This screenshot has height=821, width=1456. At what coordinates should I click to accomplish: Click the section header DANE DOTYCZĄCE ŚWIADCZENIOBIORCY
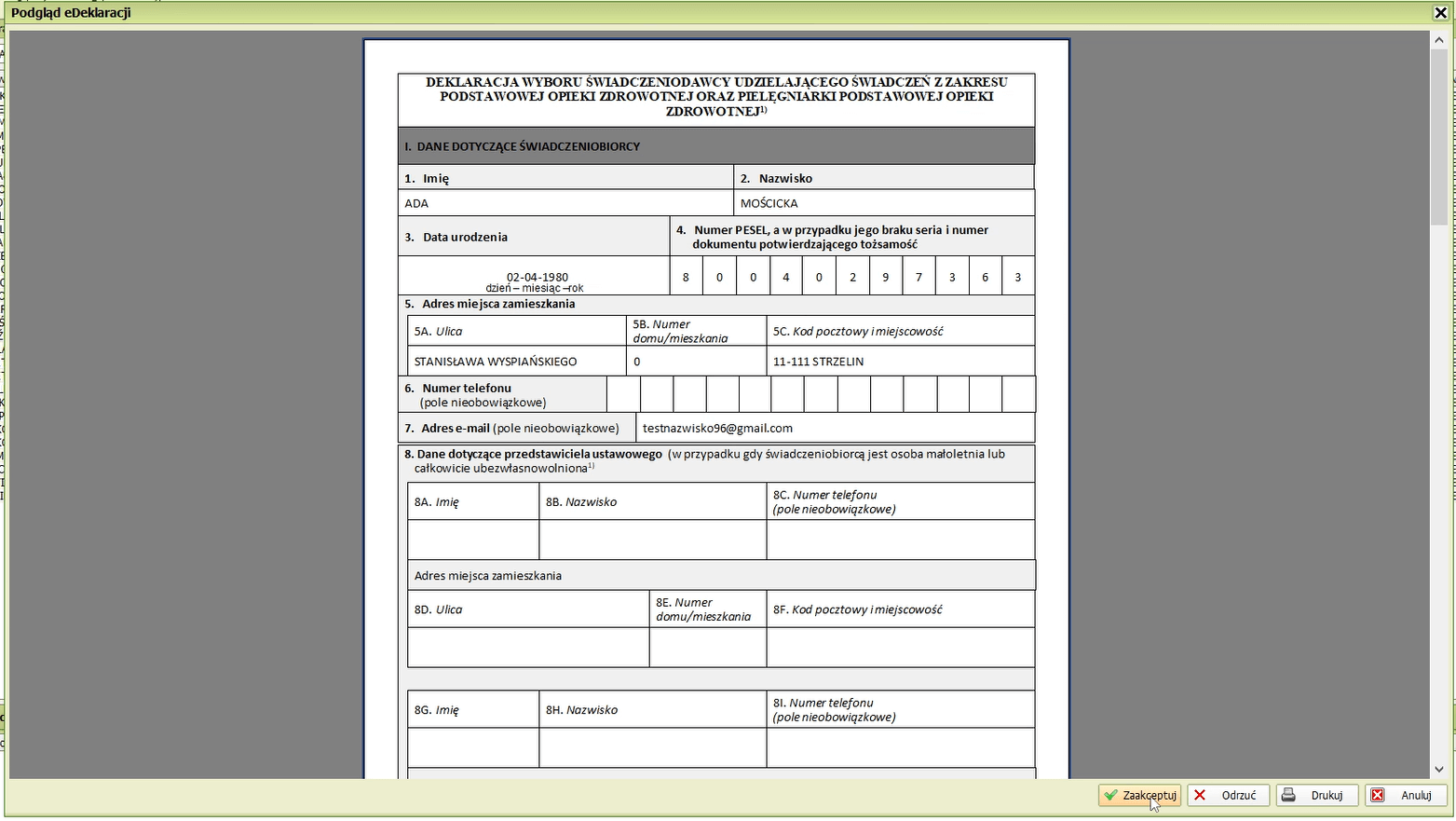click(x=522, y=146)
